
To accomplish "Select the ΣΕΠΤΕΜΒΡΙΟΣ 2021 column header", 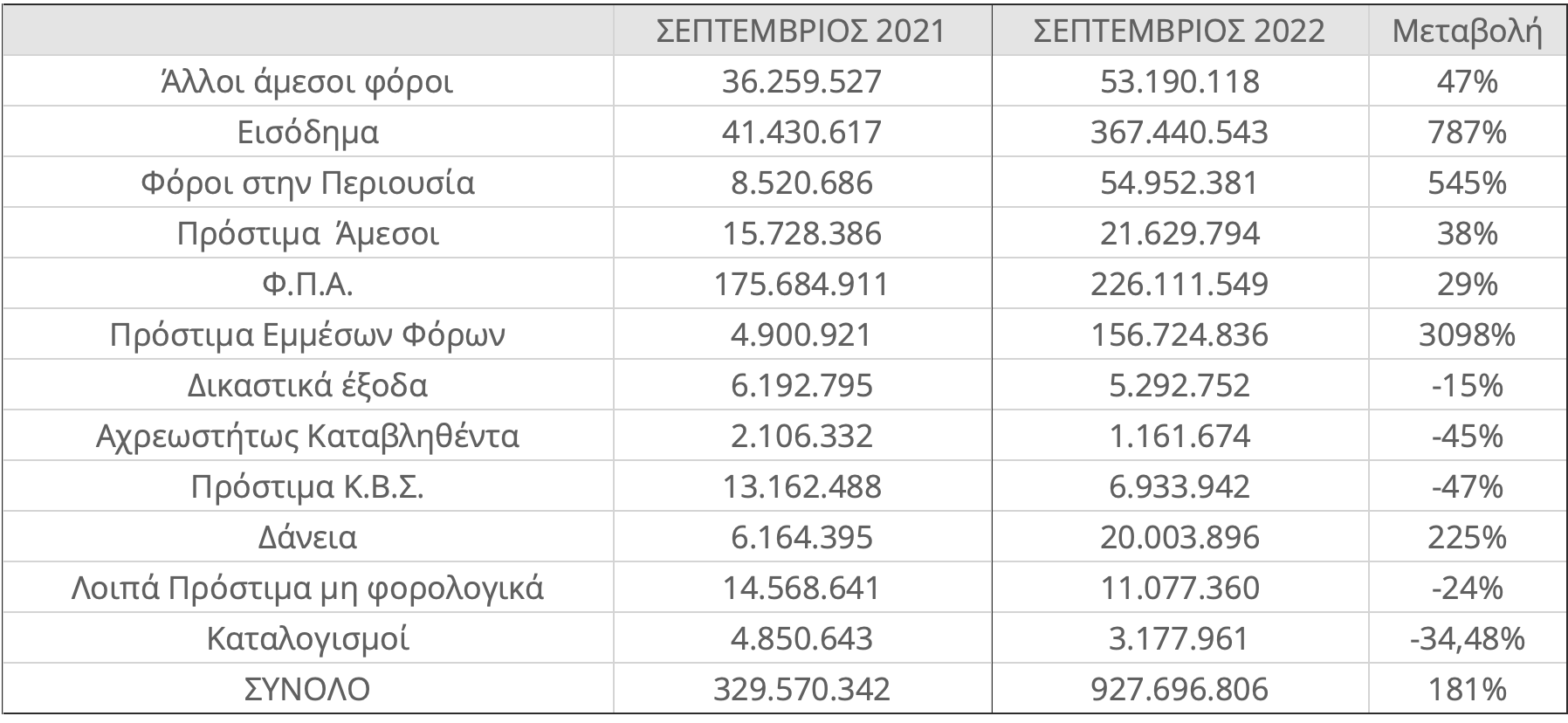I will [801, 31].
